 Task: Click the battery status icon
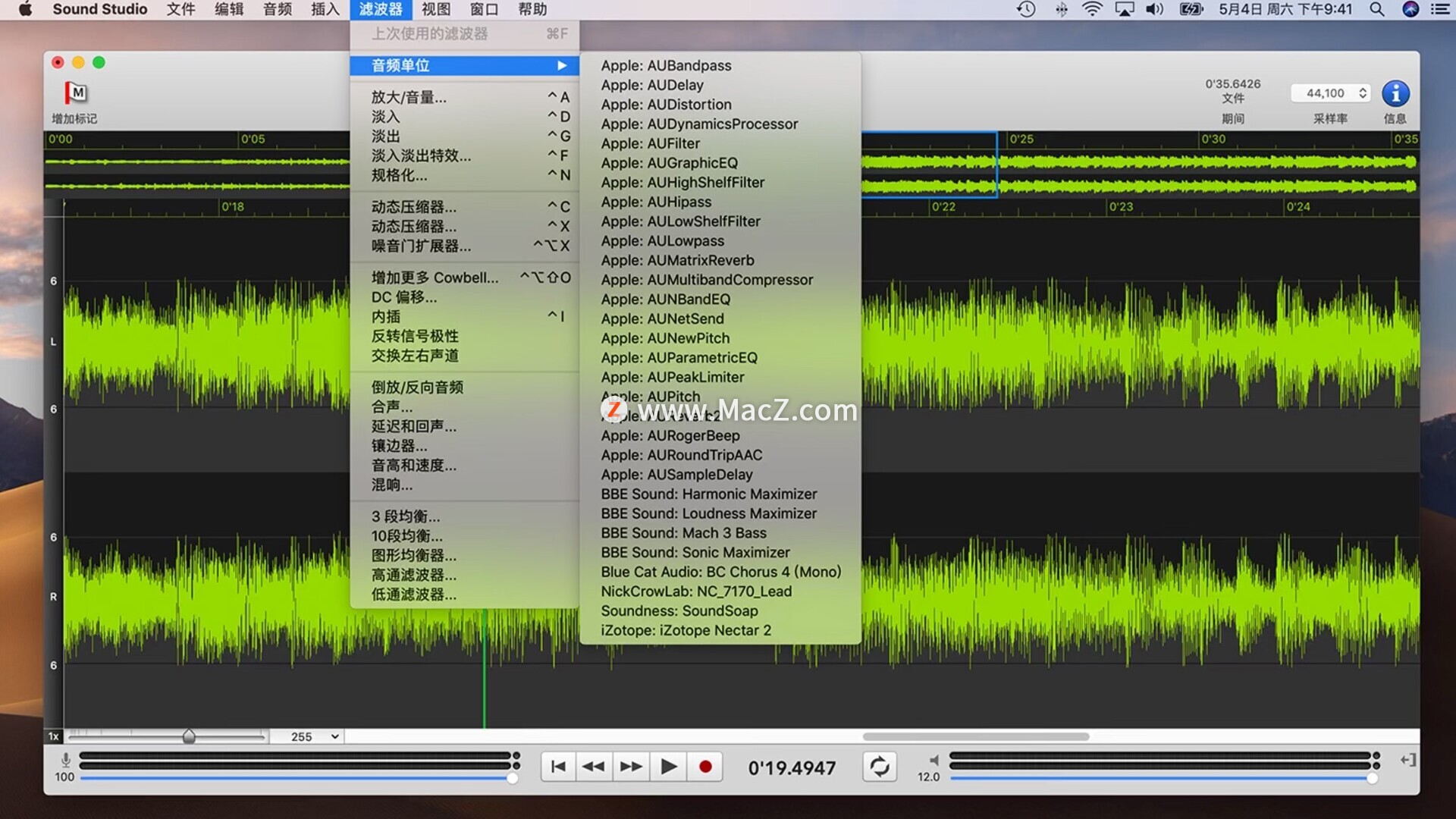(x=1191, y=9)
